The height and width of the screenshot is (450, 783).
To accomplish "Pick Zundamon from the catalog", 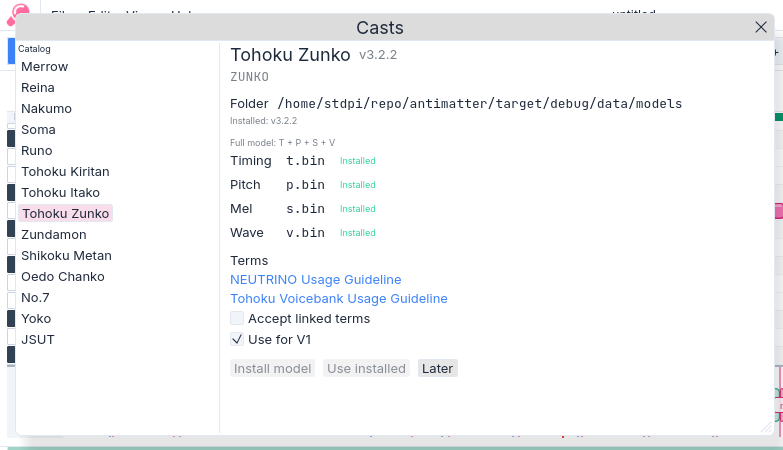I will click(54, 235).
